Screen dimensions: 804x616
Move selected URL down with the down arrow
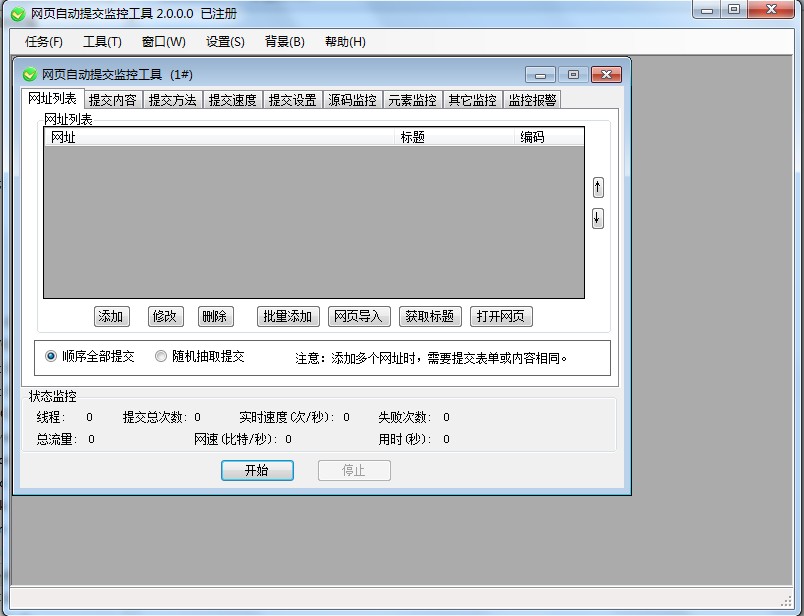[598, 218]
